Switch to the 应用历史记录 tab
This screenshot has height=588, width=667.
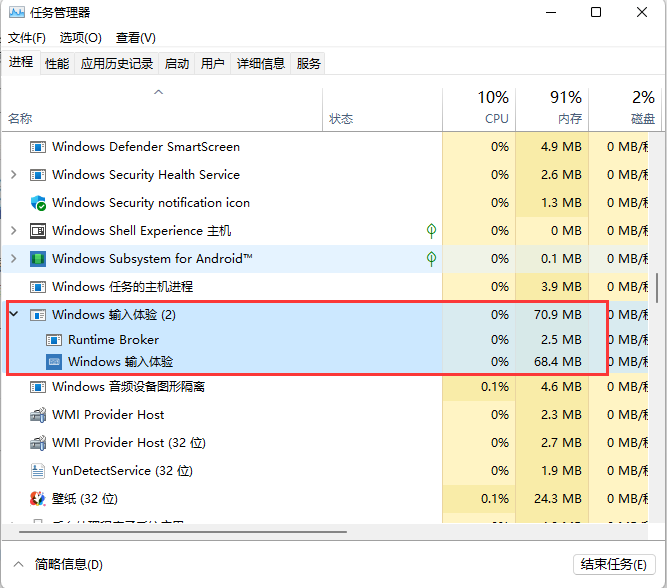[117, 64]
